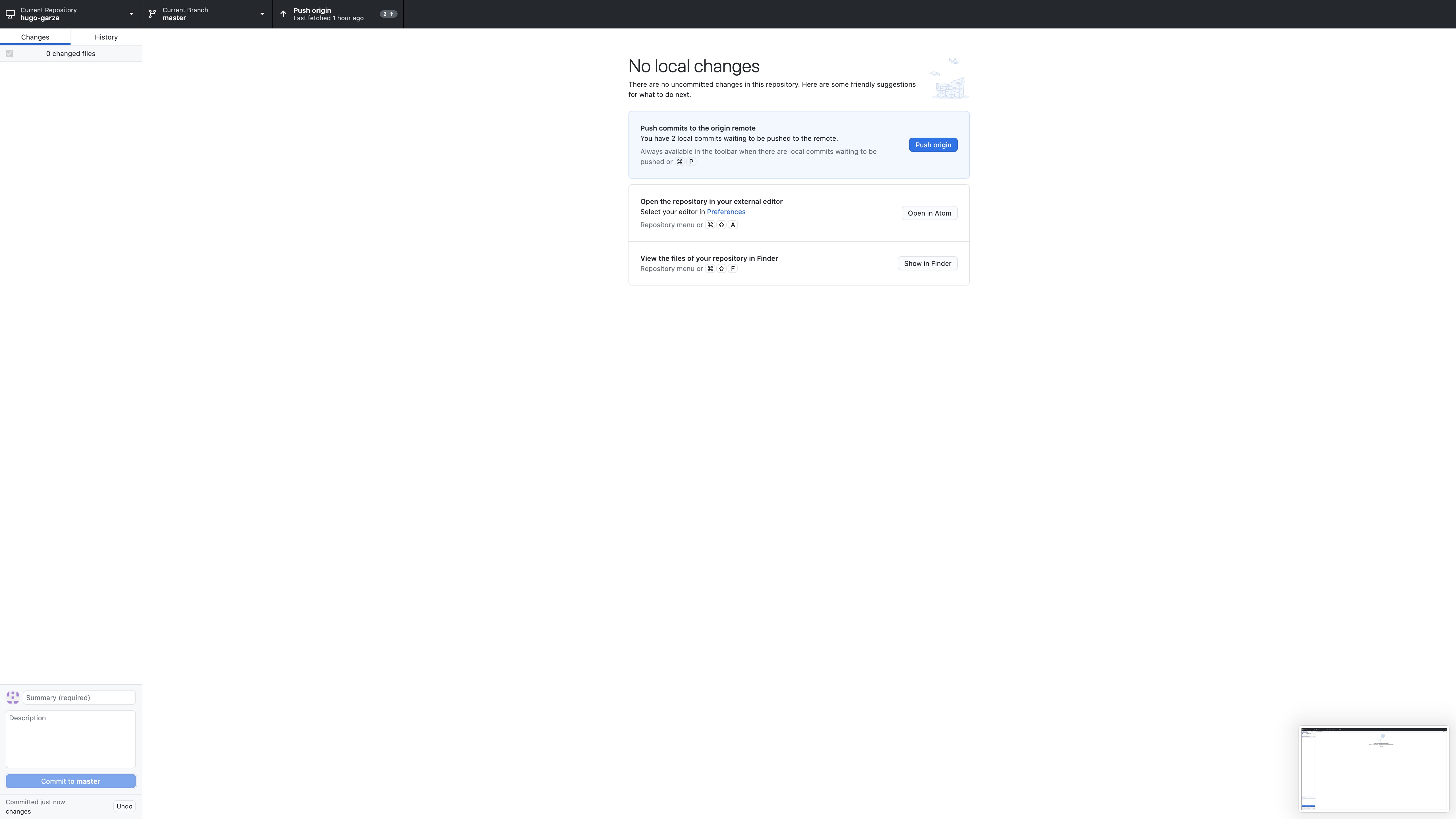Focus the Summary (required) input field

79,698
